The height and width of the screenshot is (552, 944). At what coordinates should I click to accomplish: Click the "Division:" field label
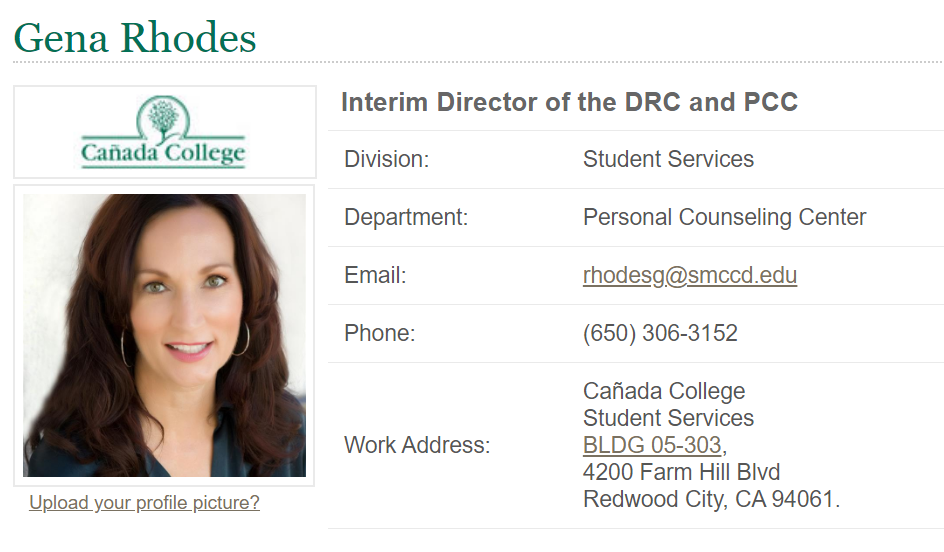386,159
